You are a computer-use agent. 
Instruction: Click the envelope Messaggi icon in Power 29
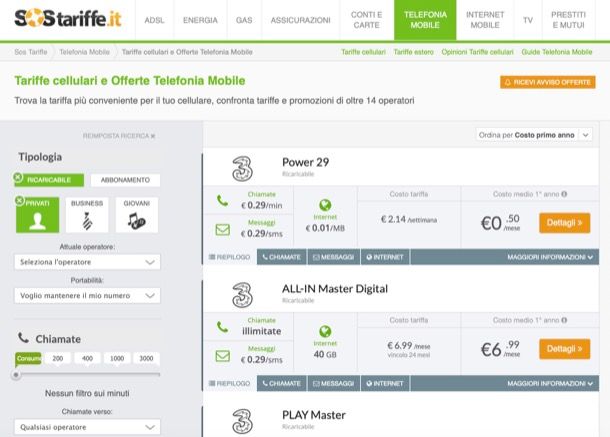pyautogui.click(x=223, y=230)
